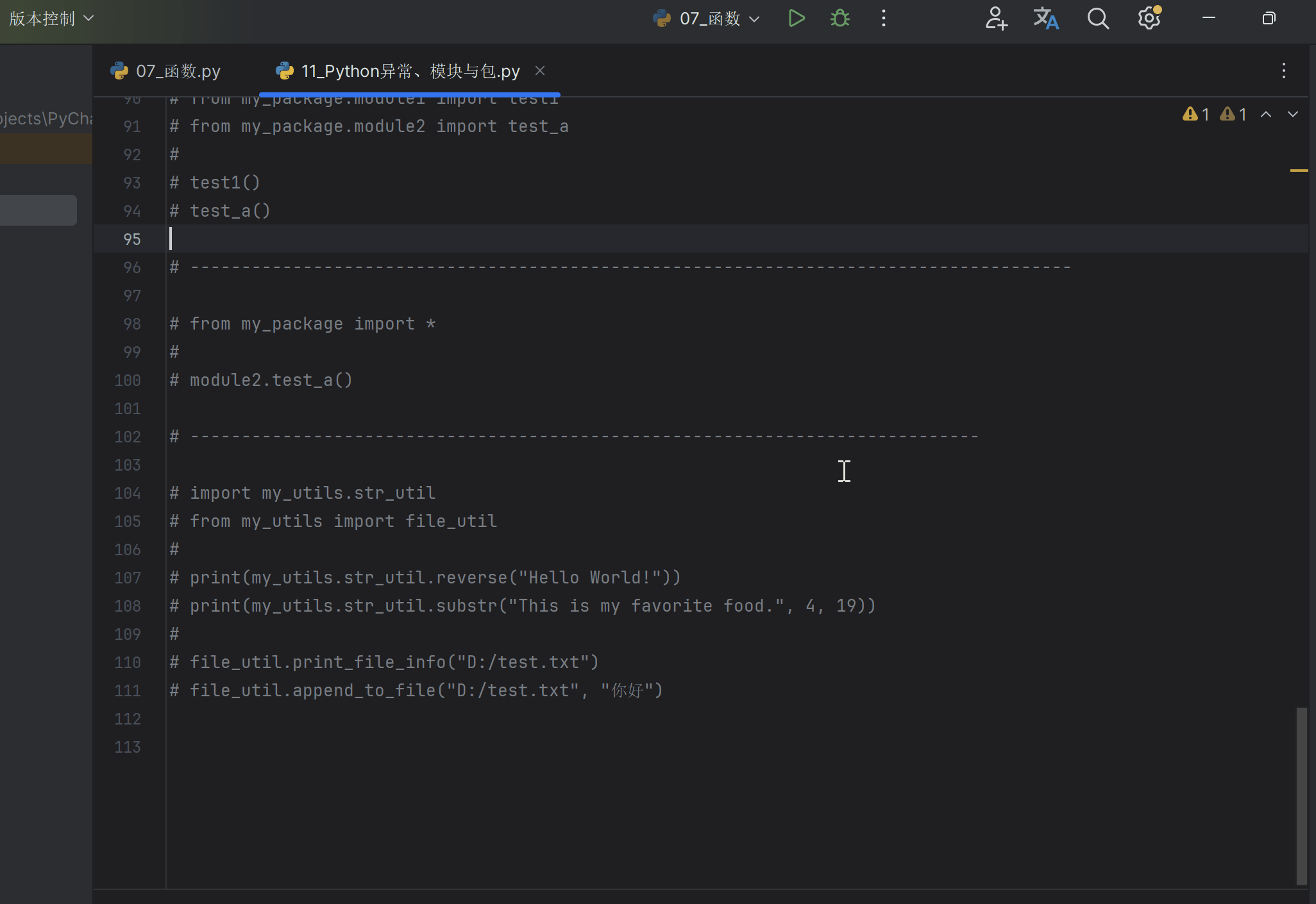Close the 11_Python异常、模块与包.py tab
1316x904 pixels.
(x=540, y=71)
